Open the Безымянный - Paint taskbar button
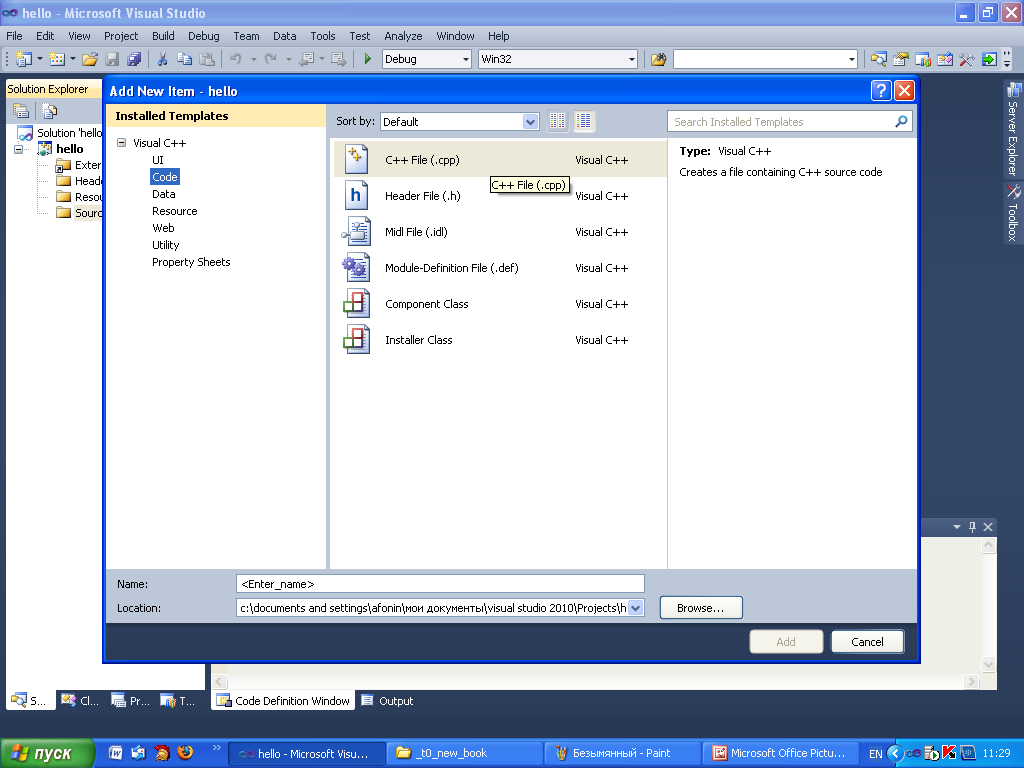 [622, 753]
